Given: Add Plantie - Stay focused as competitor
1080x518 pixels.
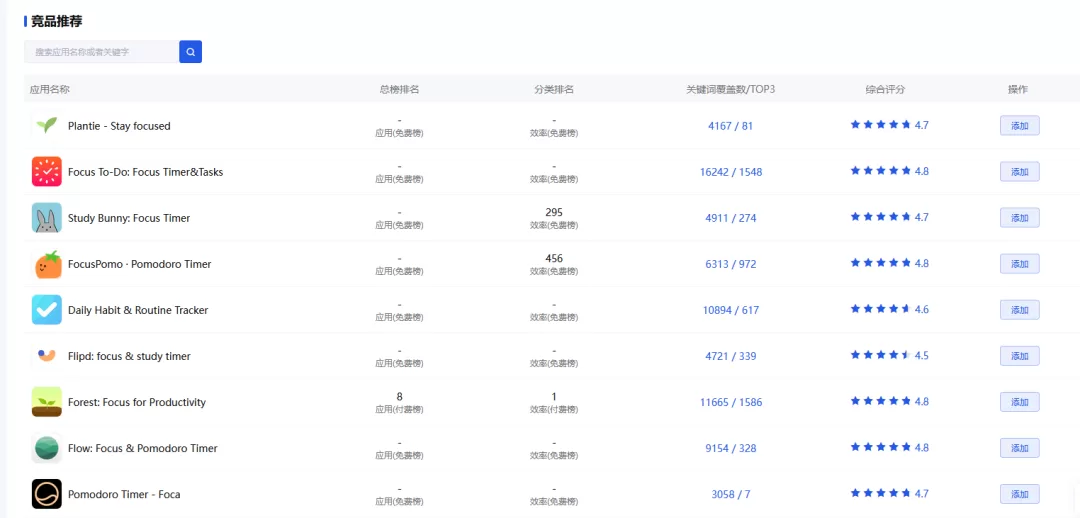Looking at the screenshot, I should (1019, 125).
